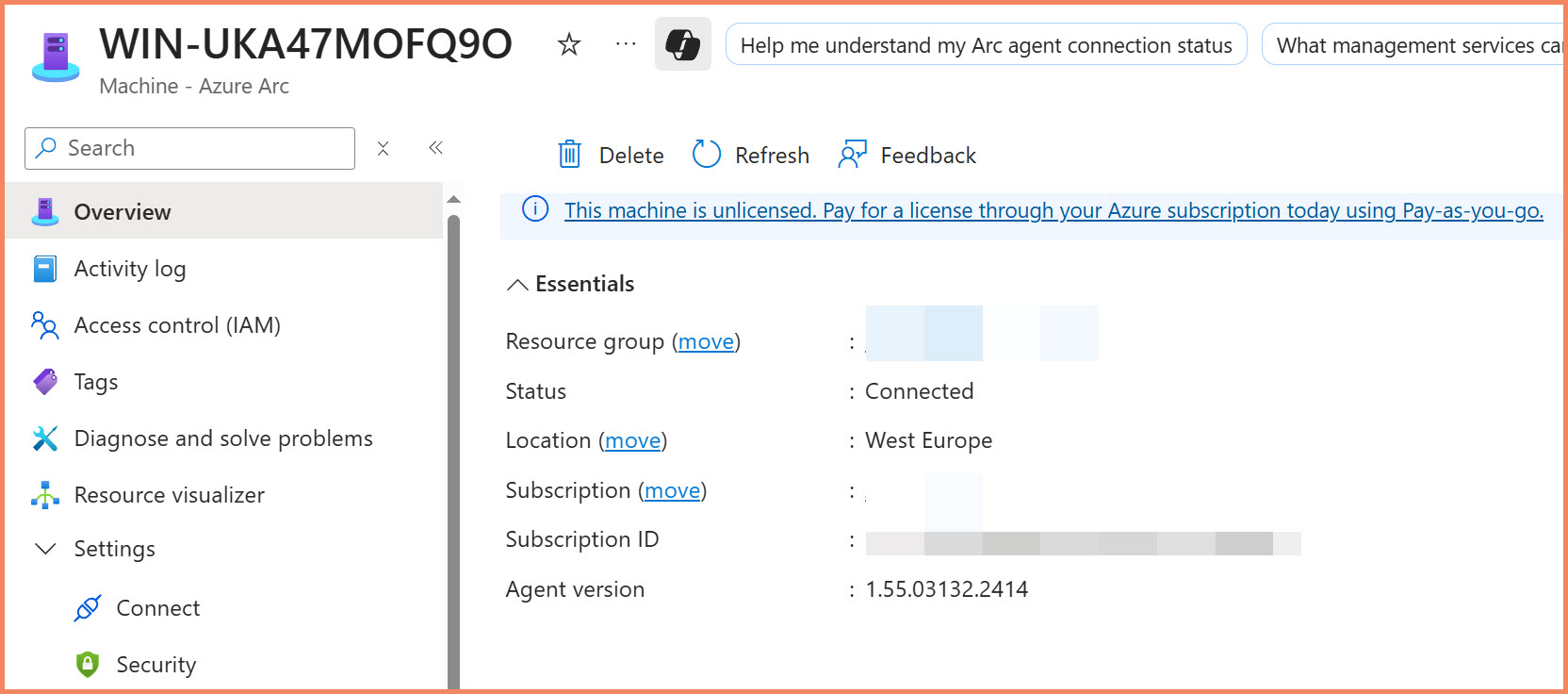Click What management services suggestion
Viewport: 1568px width, 694px height.
click(1413, 44)
